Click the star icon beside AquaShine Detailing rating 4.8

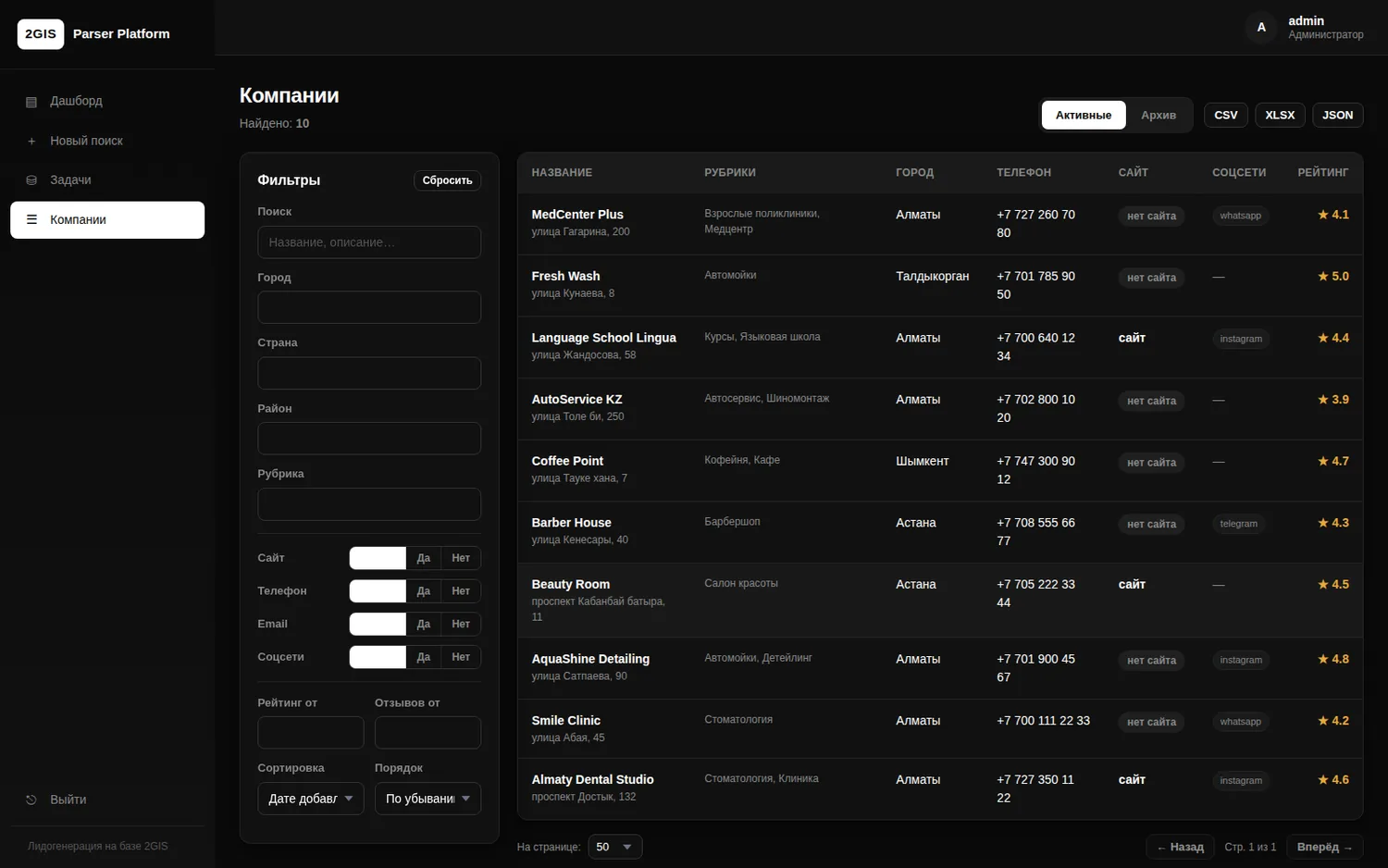[x=1323, y=660]
